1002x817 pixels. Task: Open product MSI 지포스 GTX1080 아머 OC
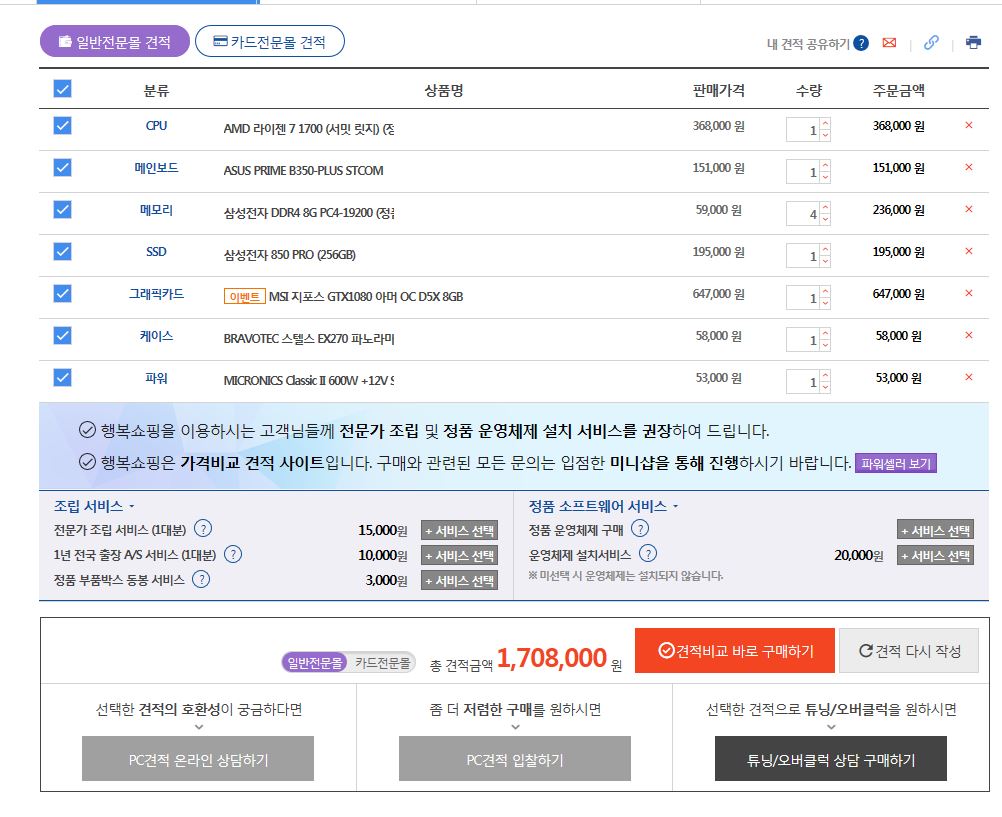366,297
